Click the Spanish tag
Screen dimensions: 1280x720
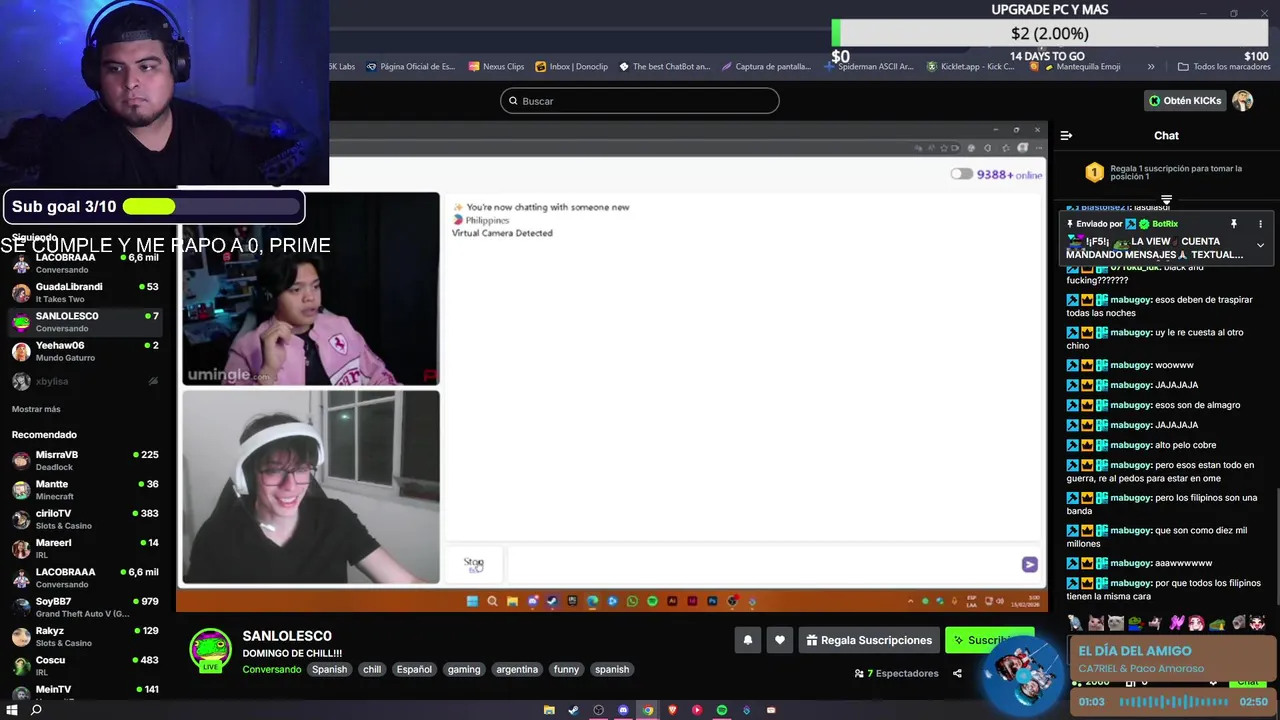pos(329,669)
